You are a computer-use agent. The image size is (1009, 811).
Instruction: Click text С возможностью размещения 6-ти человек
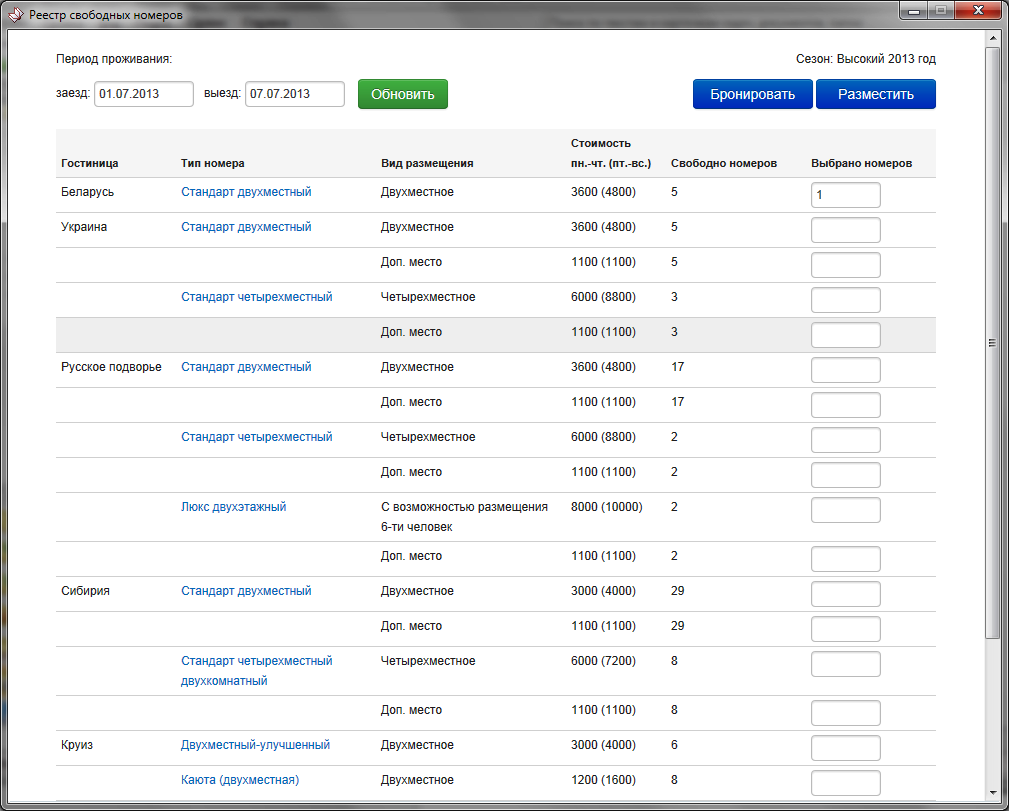pos(465,517)
